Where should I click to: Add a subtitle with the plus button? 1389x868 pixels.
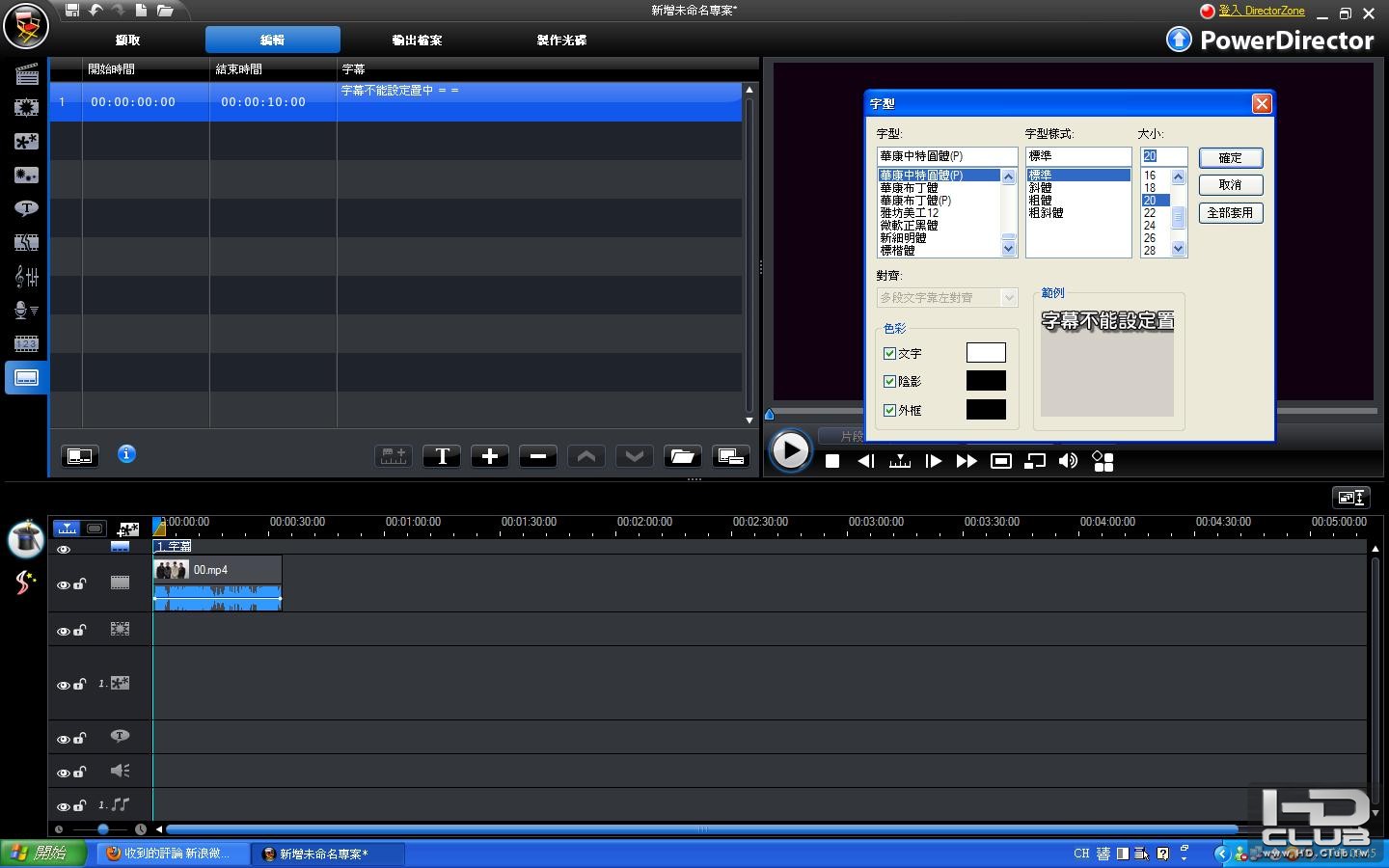tap(490, 456)
